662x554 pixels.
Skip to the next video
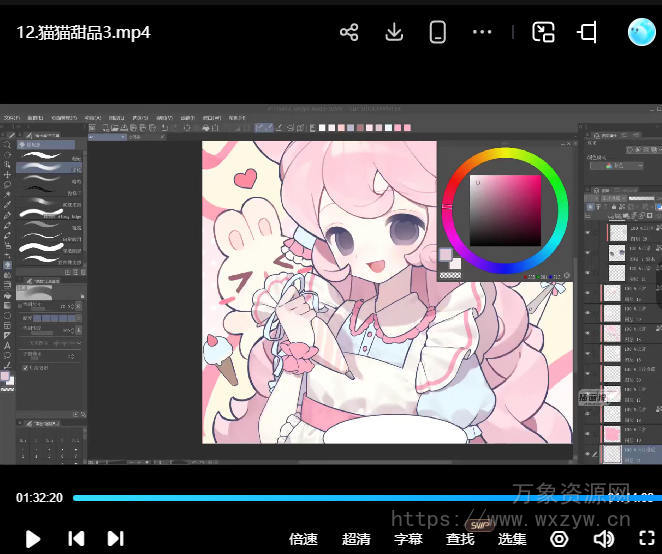click(115, 539)
